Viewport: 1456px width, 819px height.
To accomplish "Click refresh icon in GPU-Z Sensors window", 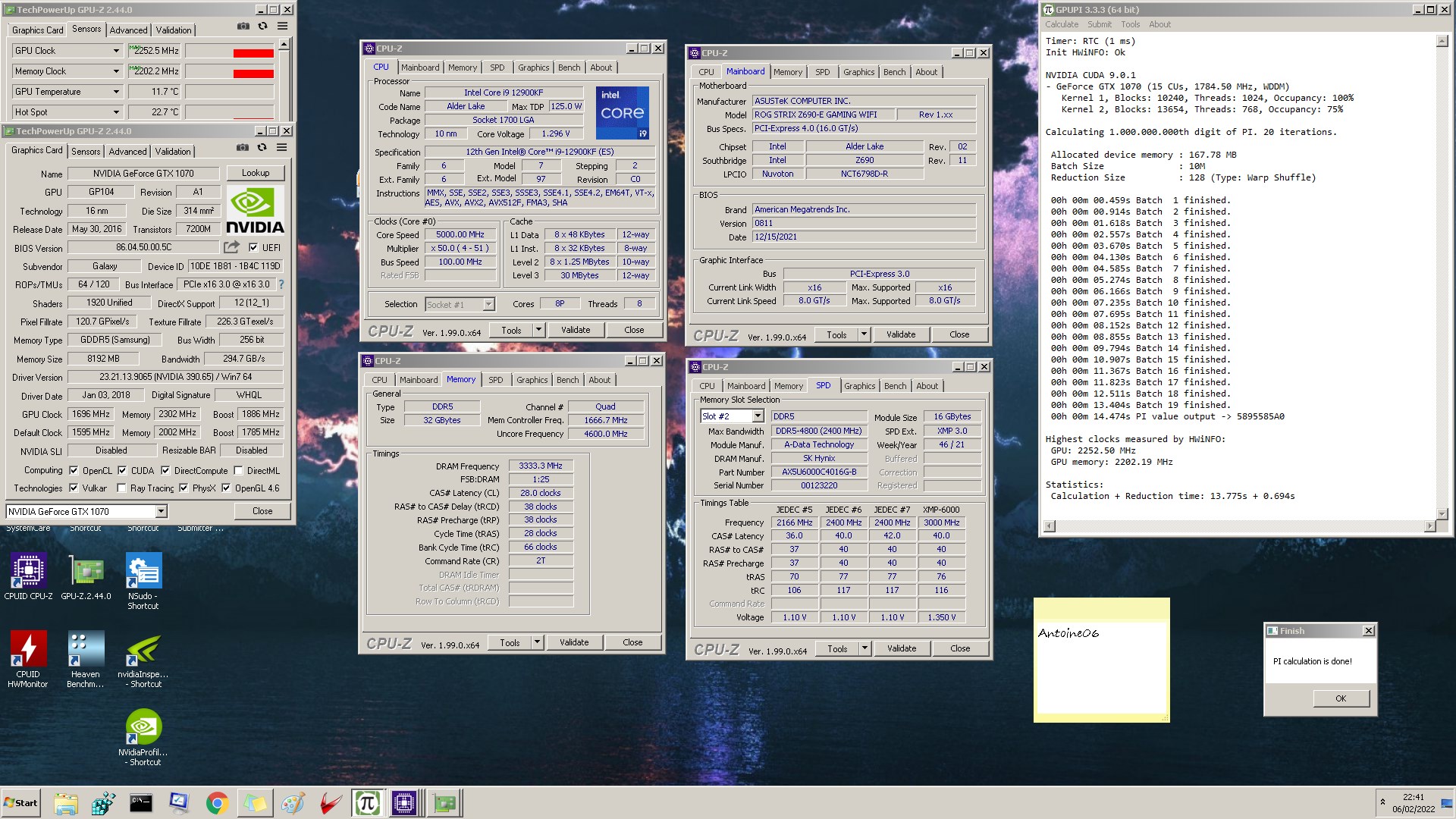I will tap(262, 26).
